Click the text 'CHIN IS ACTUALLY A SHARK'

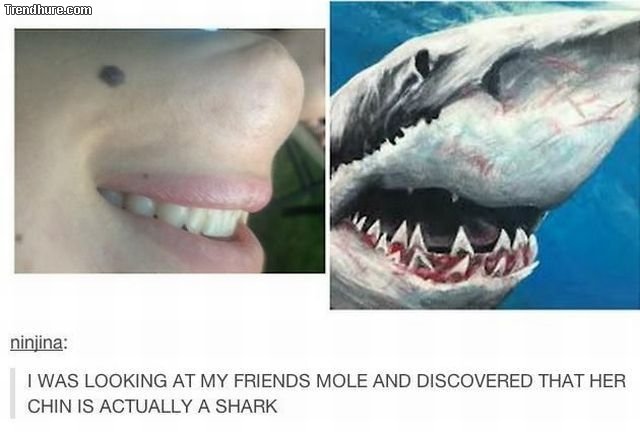pos(152,406)
